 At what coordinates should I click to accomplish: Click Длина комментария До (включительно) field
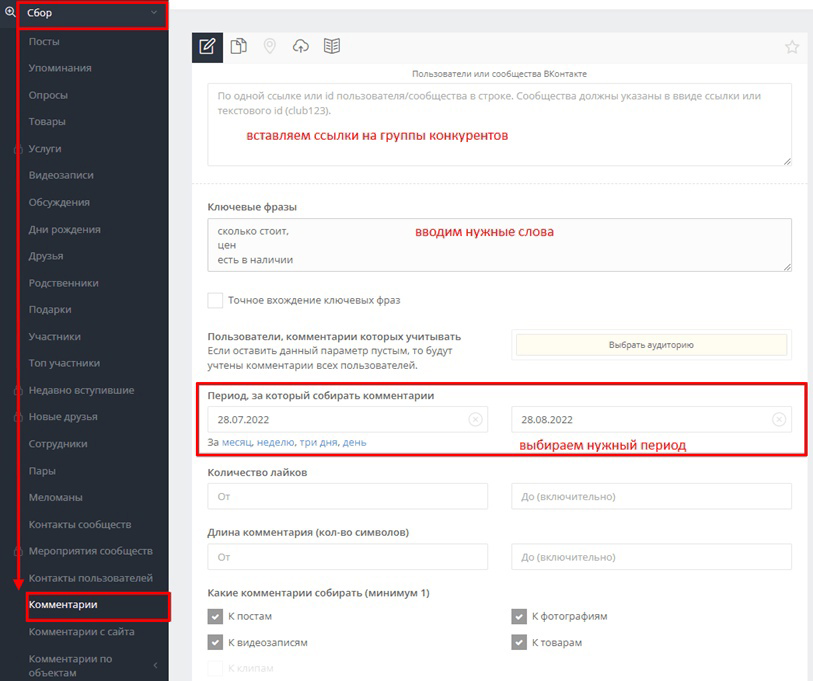coord(651,557)
